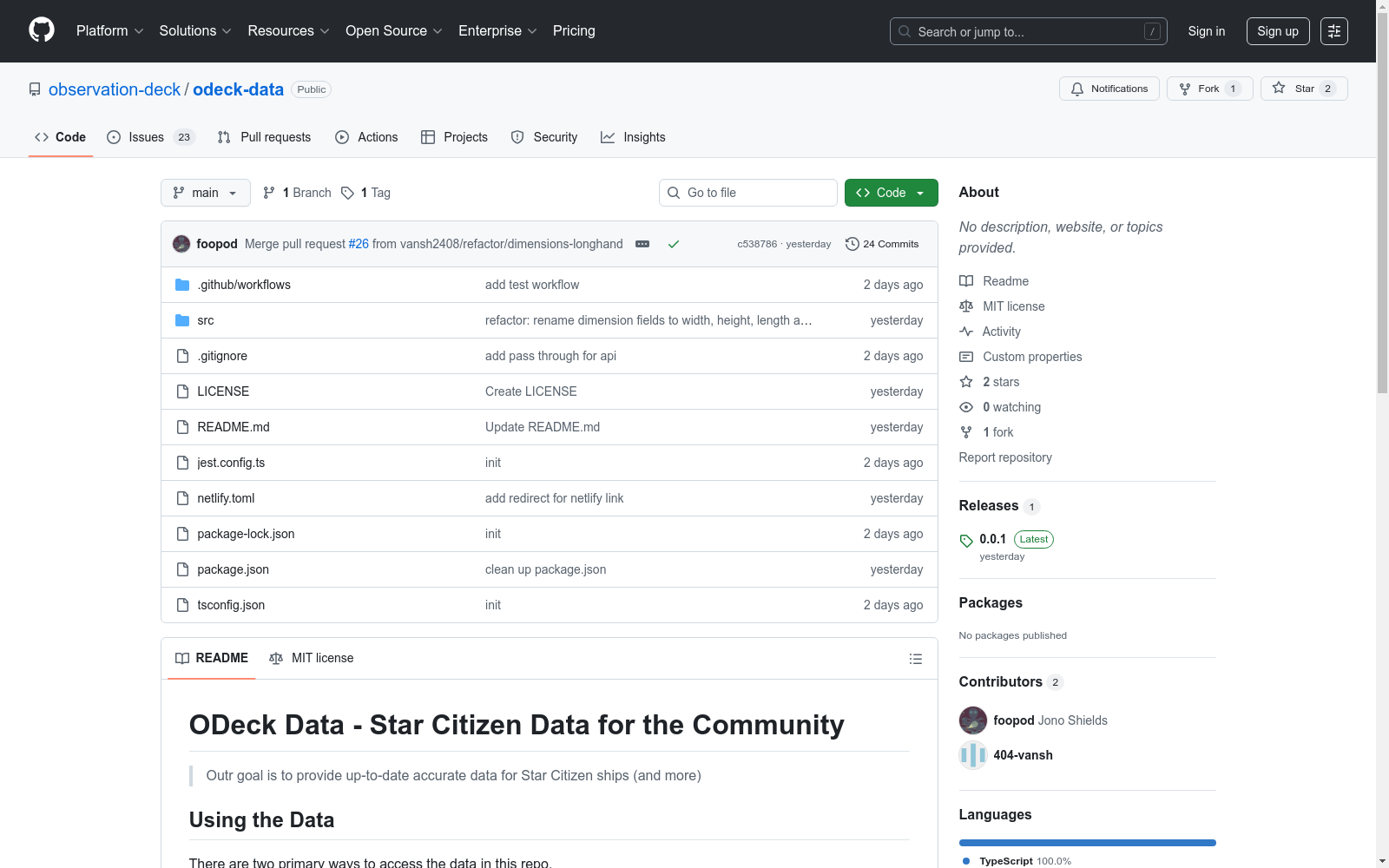Go to the Pricing page
This screenshot has width=1389, height=868.
coord(574,31)
